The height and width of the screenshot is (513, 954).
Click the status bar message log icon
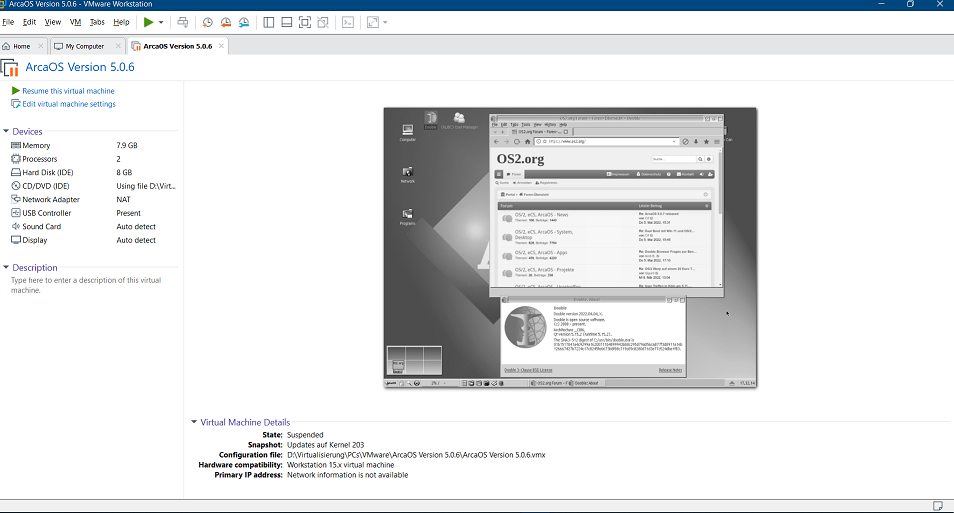coord(938,506)
